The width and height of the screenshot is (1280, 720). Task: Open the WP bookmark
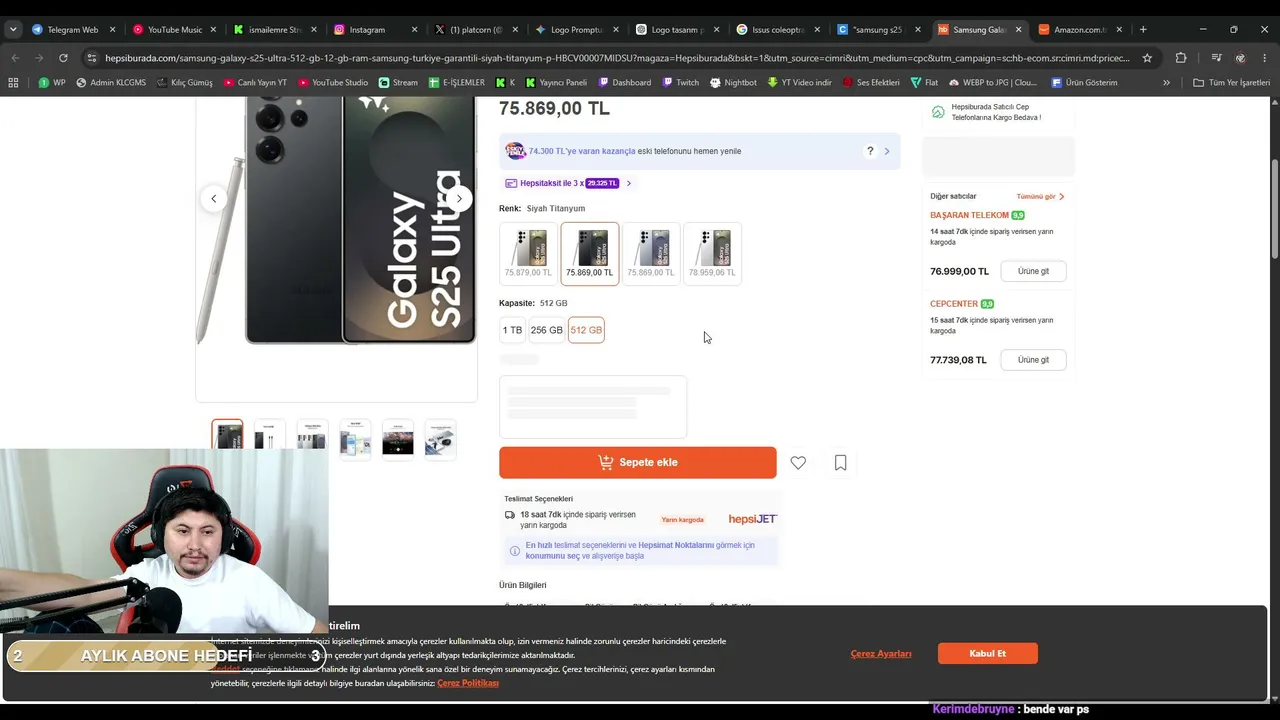52,83
